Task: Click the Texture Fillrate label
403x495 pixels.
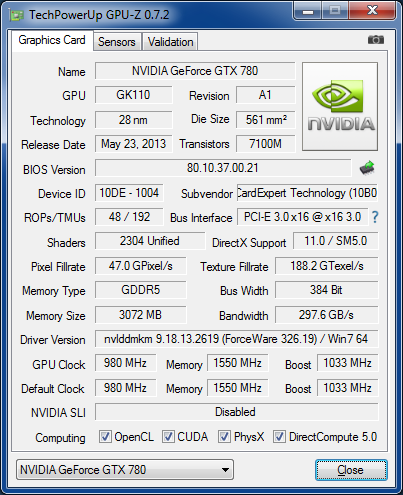Action: (x=234, y=267)
